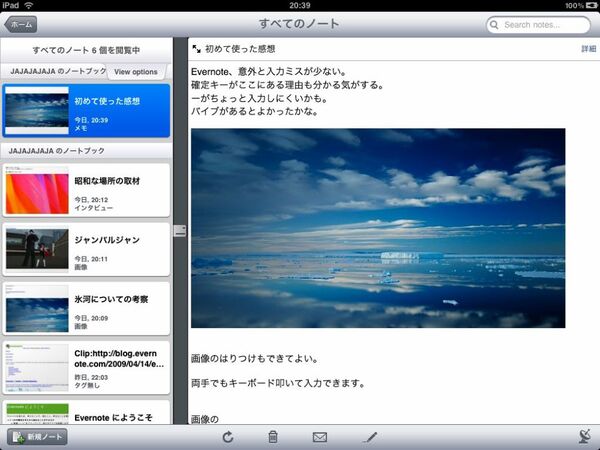Email note using envelope icon
This screenshot has height=450, width=600.
point(320,437)
